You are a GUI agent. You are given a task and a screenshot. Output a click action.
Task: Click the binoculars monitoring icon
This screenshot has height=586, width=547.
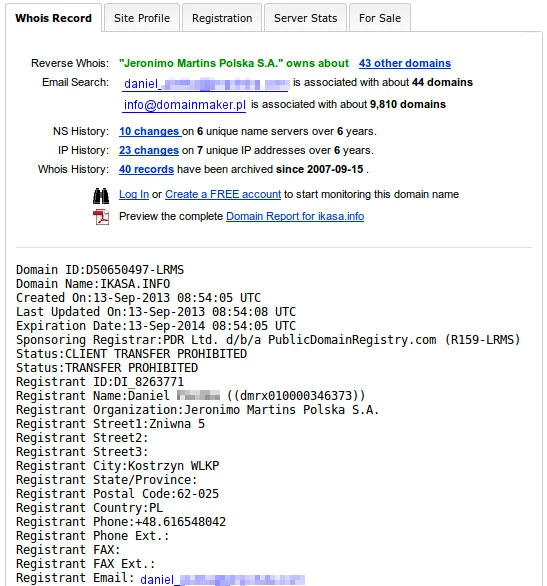point(101,196)
